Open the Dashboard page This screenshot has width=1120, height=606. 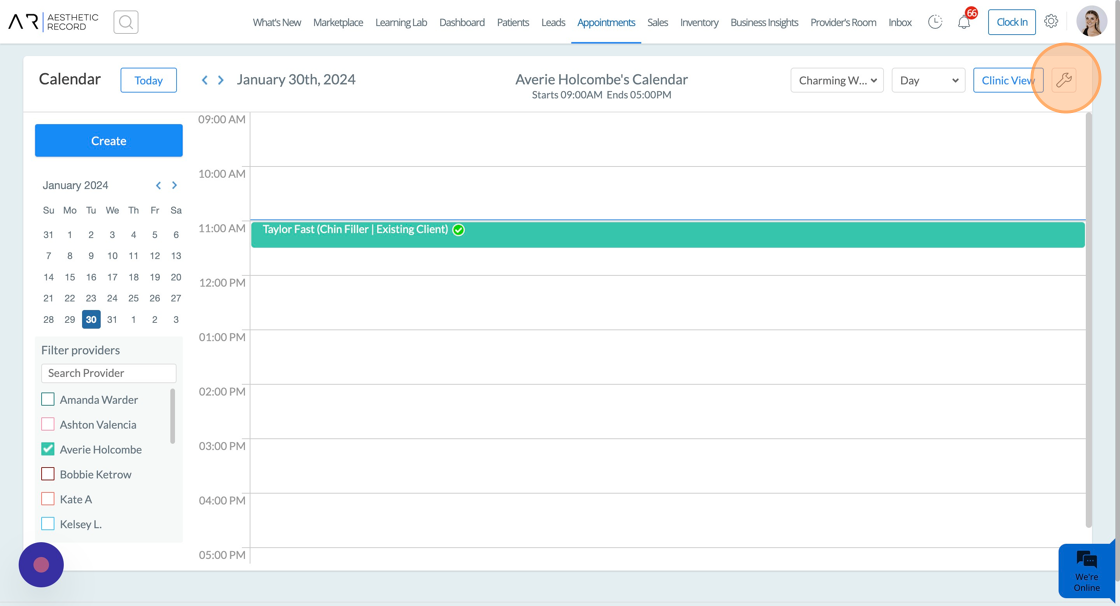coord(462,22)
